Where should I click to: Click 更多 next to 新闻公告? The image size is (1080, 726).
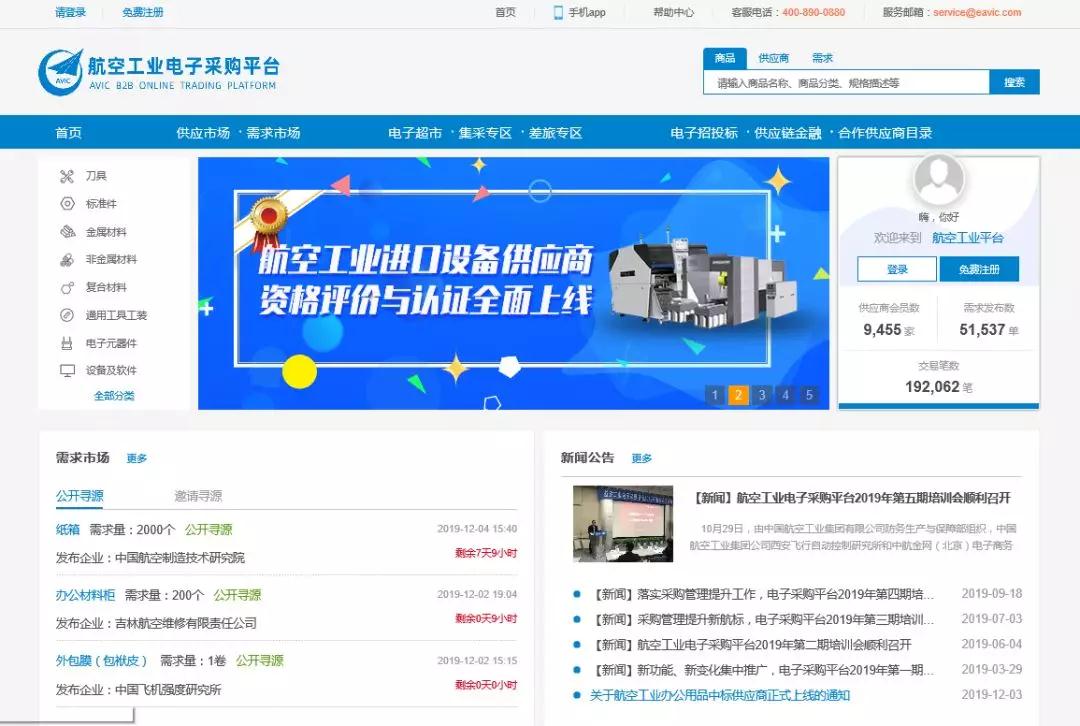[x=641, y=459]
